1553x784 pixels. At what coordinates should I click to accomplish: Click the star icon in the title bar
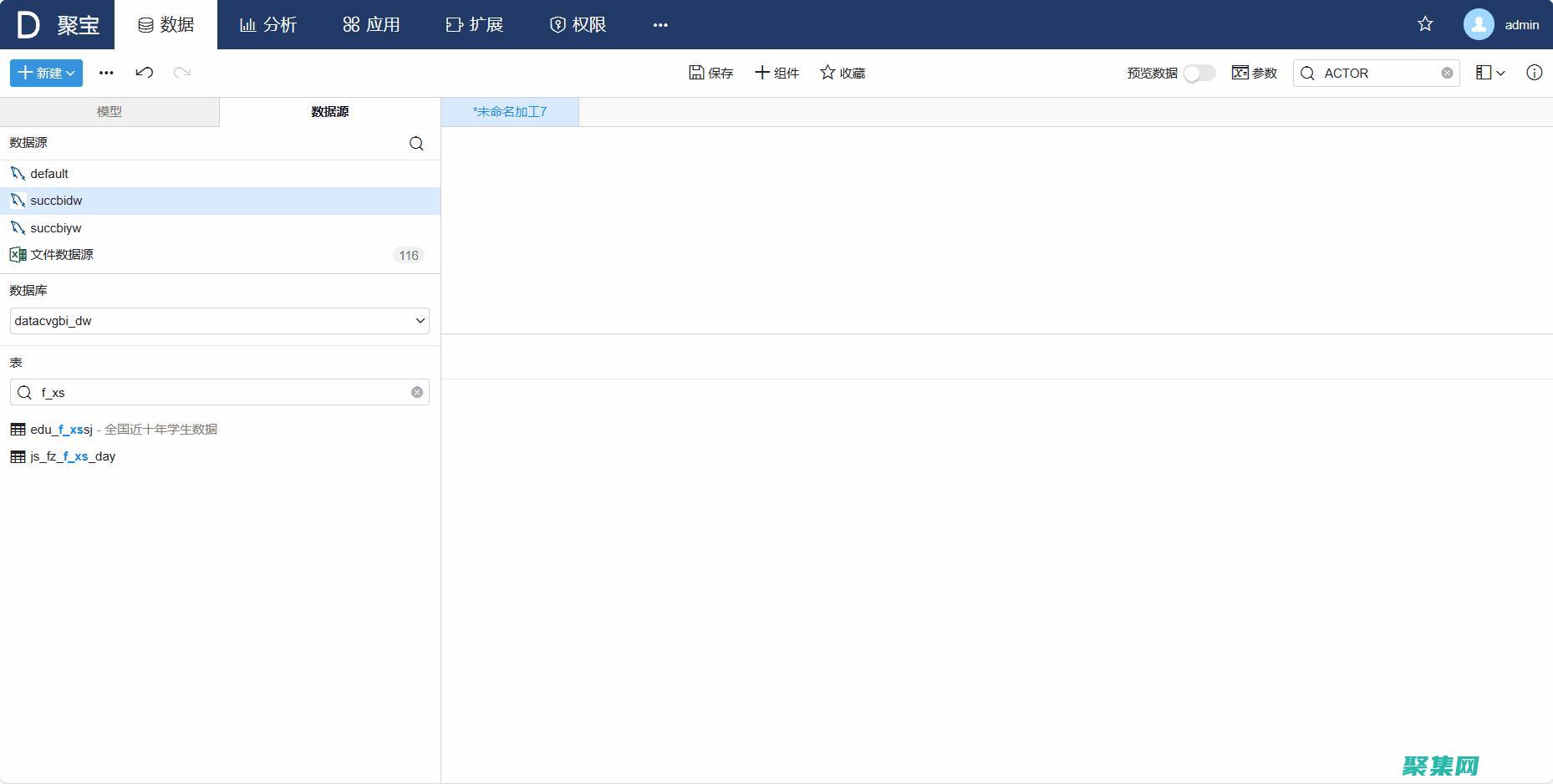[1424, 24]
